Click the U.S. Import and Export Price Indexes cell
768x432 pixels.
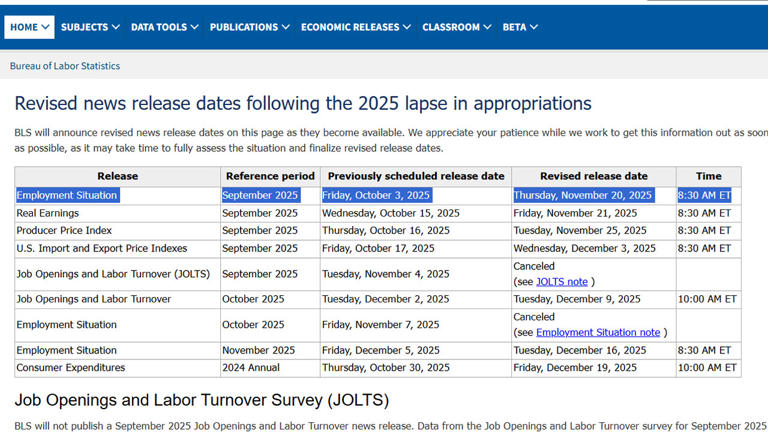coord(102,248)
